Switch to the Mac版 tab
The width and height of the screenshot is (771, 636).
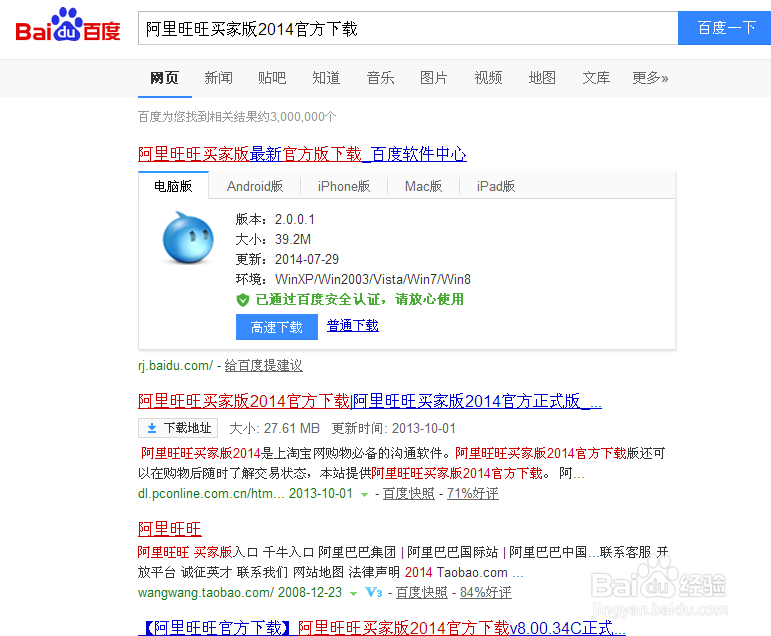coord(423,186)
